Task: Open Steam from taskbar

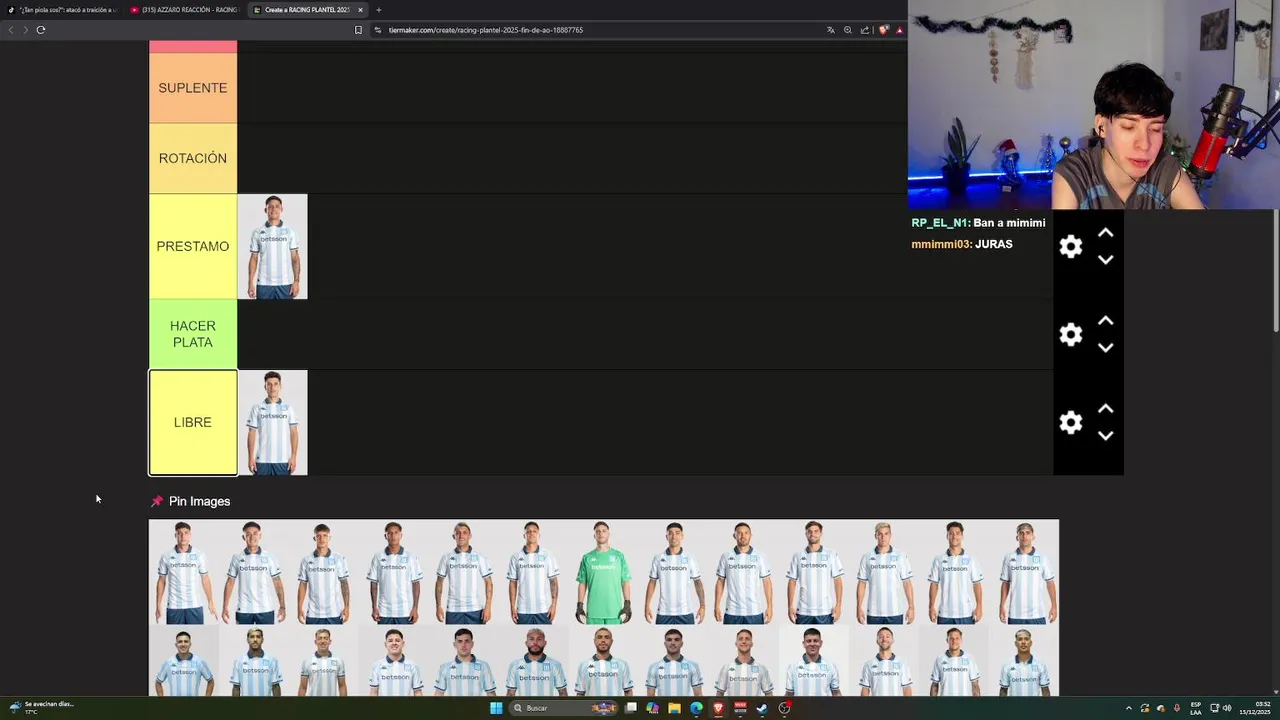Action: 762,708
